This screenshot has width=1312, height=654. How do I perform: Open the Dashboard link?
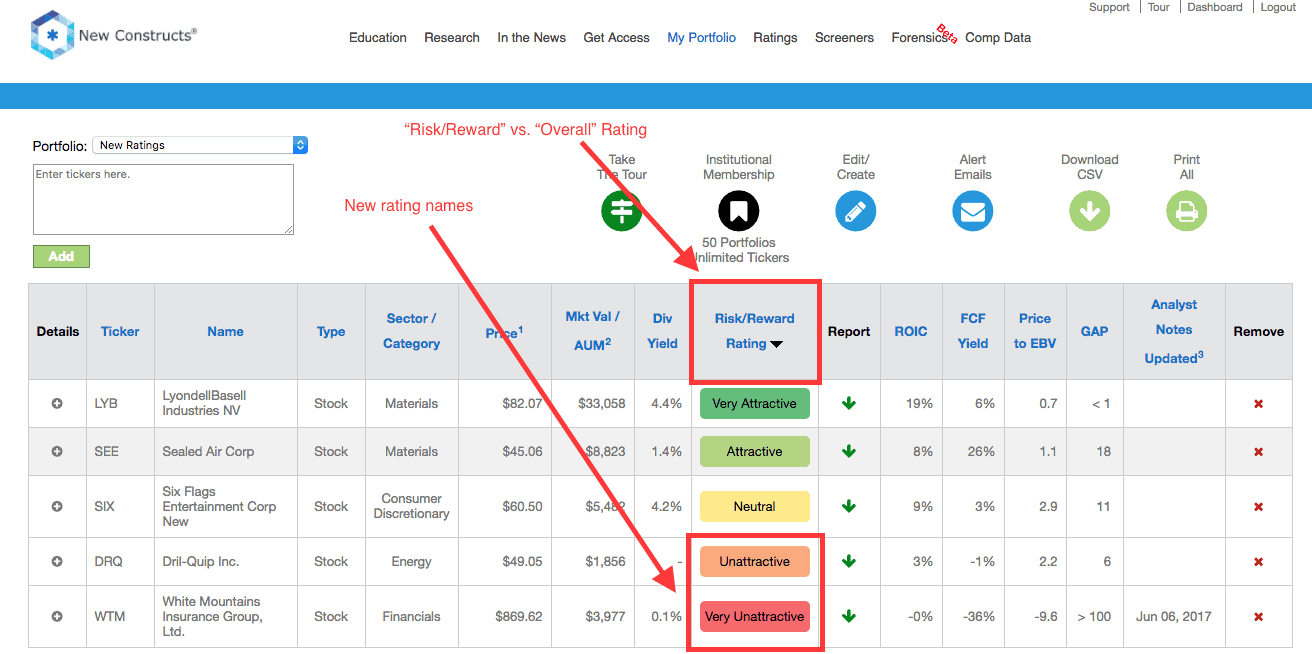pyautogui.click(x=1215, y=7)
